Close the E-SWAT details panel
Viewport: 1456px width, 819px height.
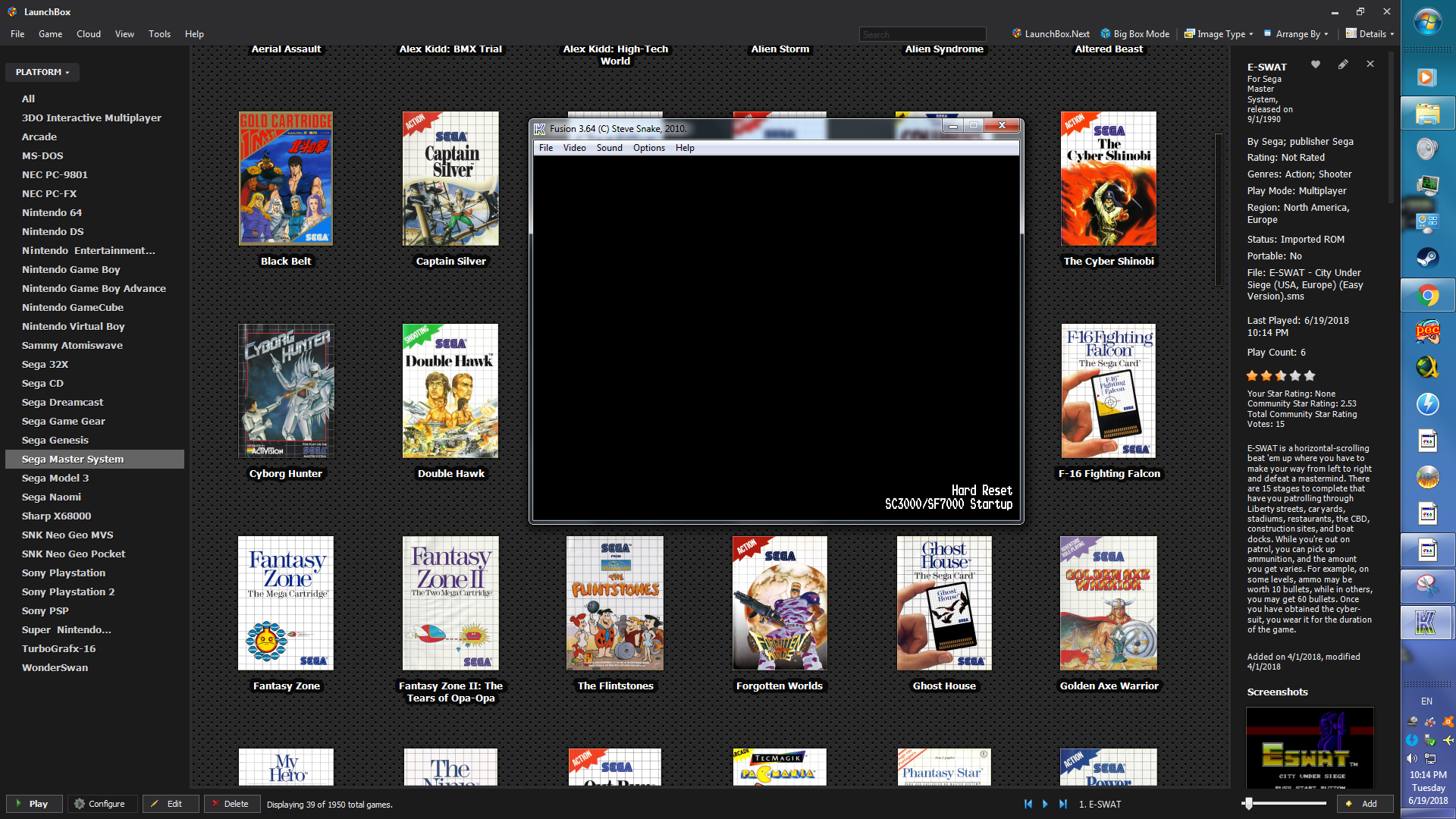(1370, 64)
